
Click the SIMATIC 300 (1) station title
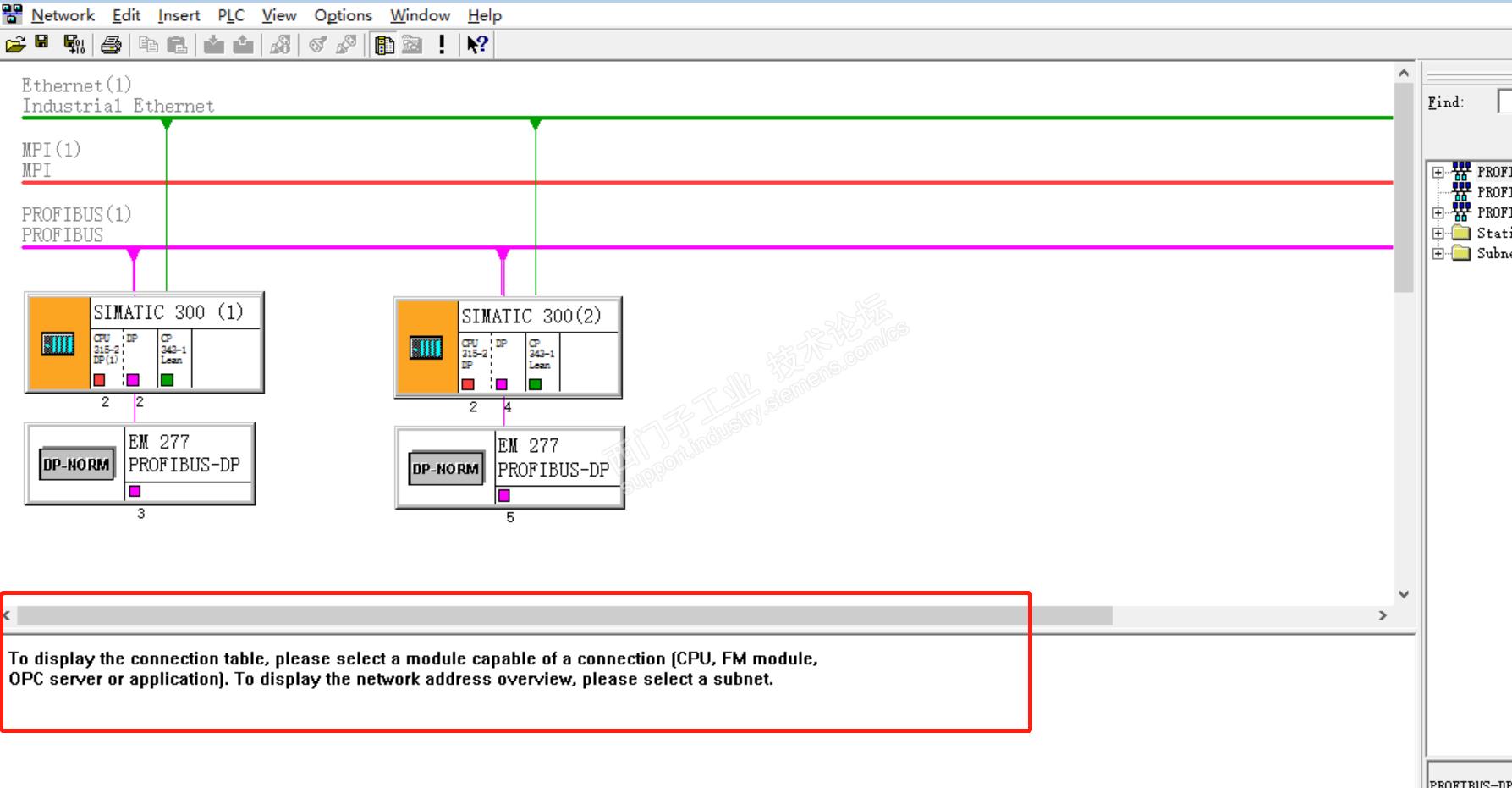pyautogui.click(x=168, y=312)
